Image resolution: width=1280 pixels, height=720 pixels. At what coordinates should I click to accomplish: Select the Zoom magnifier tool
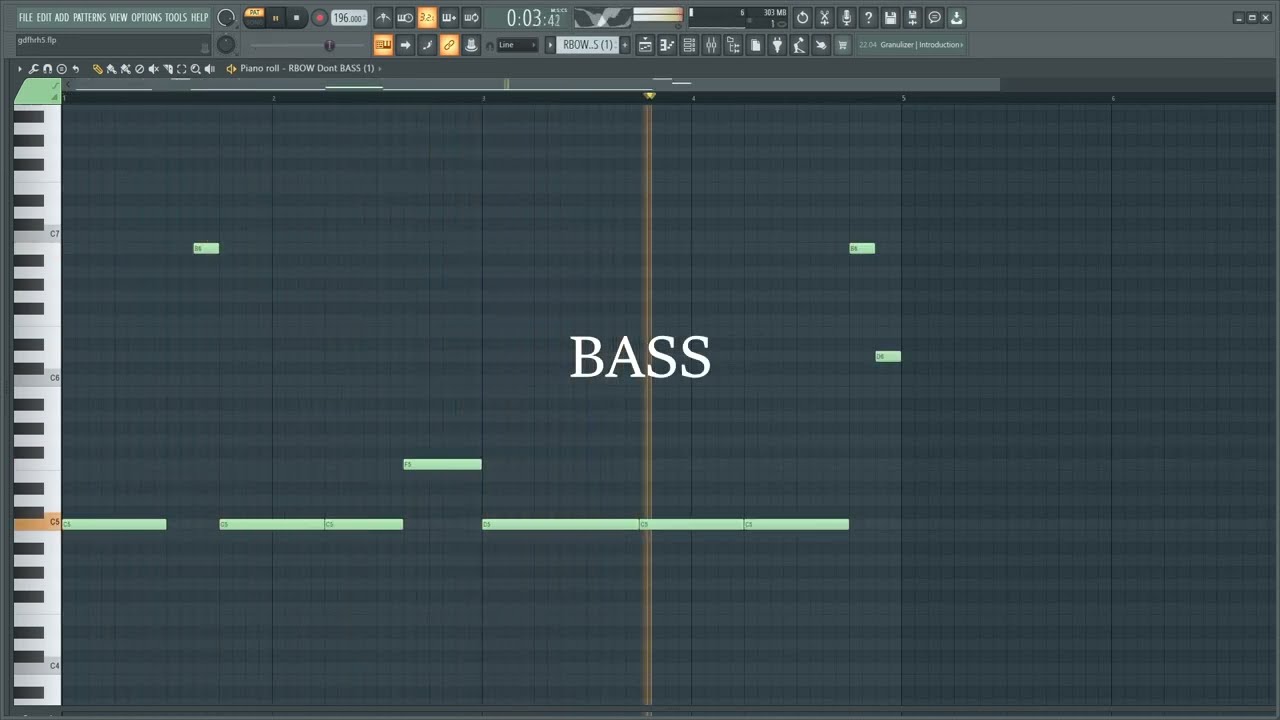[195, 68]
